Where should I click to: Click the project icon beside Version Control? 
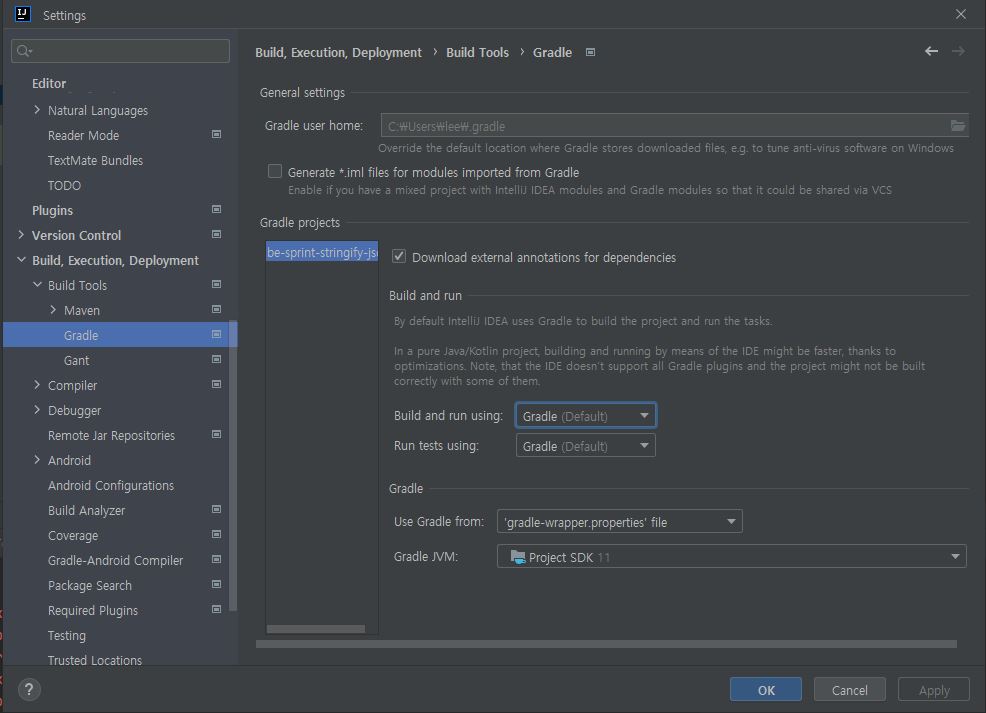point(216,235)
